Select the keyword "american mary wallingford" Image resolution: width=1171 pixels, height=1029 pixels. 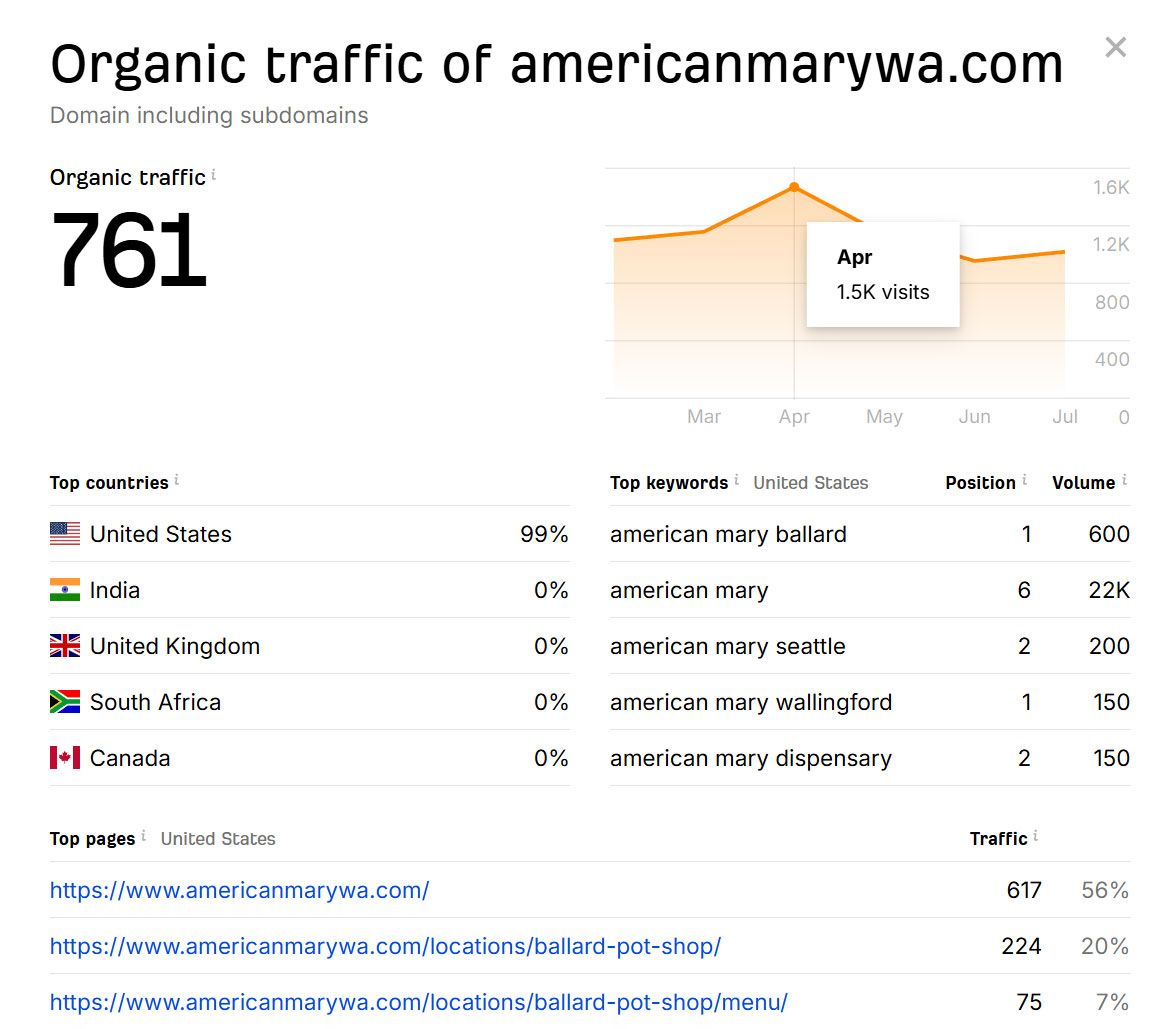(x=751, y=702)
